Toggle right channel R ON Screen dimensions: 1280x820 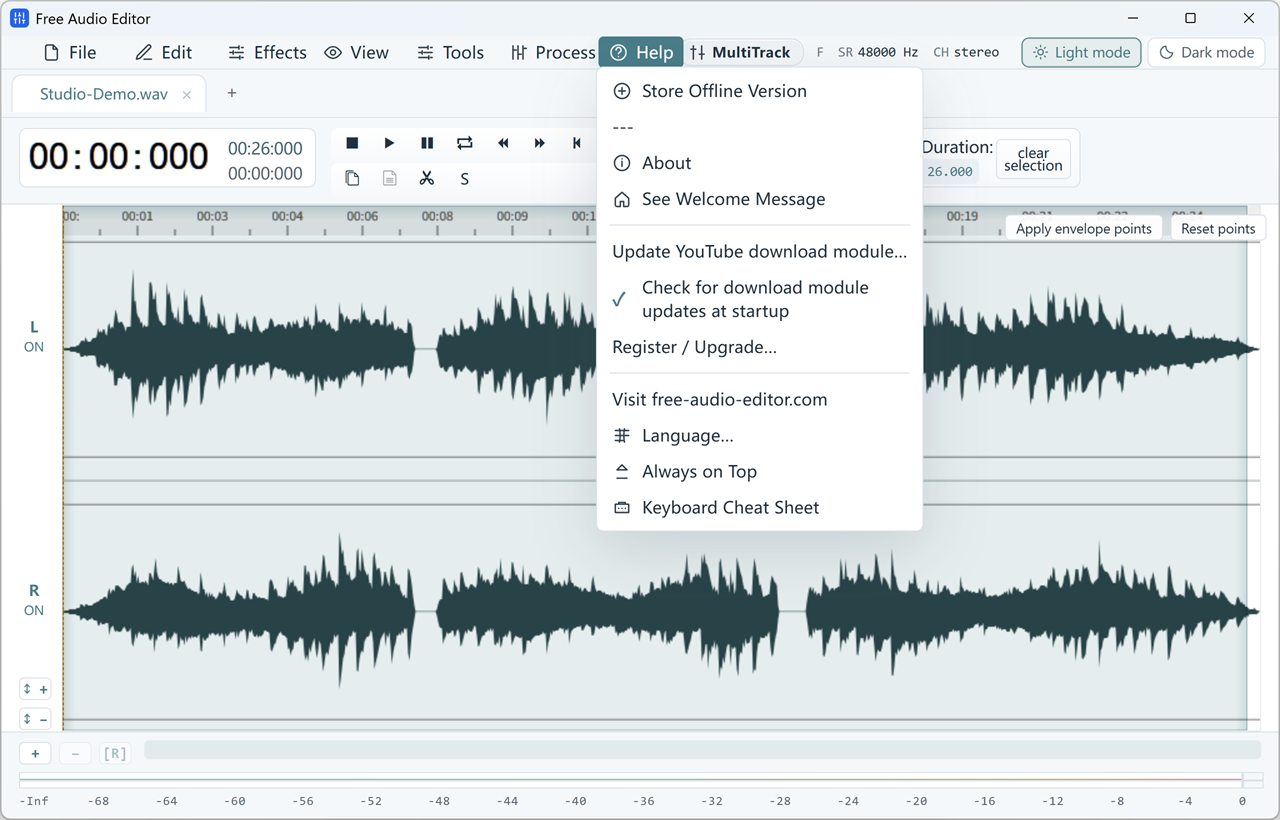[34, 600]
